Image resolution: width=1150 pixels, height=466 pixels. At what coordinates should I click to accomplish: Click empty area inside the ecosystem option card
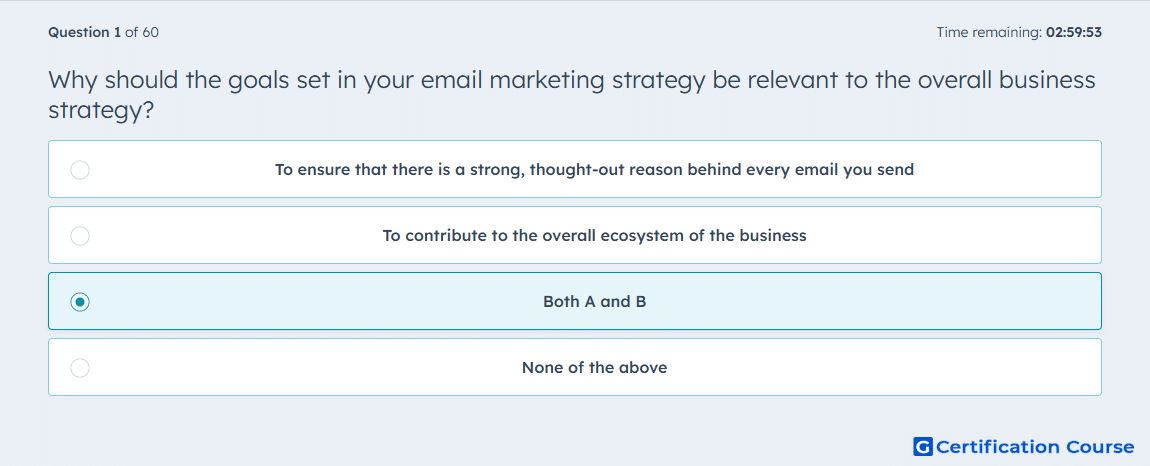[x=953, y=235]
